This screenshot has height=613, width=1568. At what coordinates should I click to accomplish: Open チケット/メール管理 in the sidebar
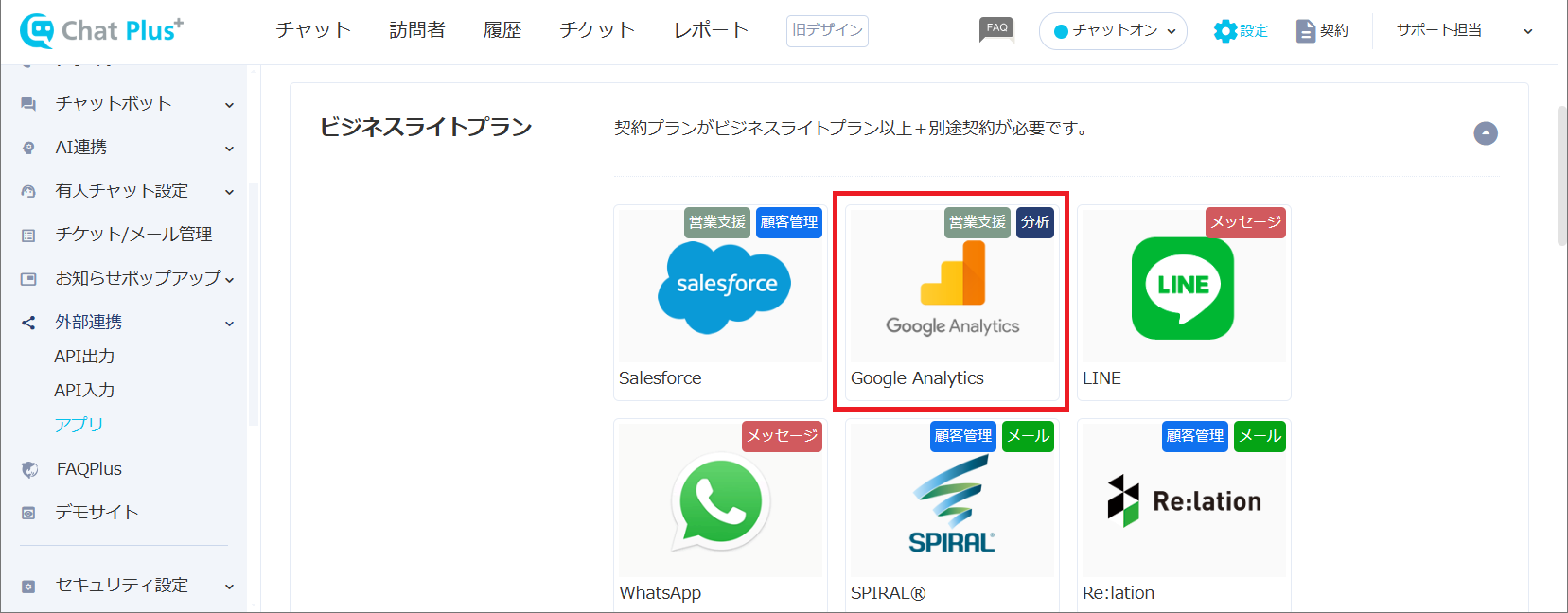pyautogui.click(x=133, y=235)
